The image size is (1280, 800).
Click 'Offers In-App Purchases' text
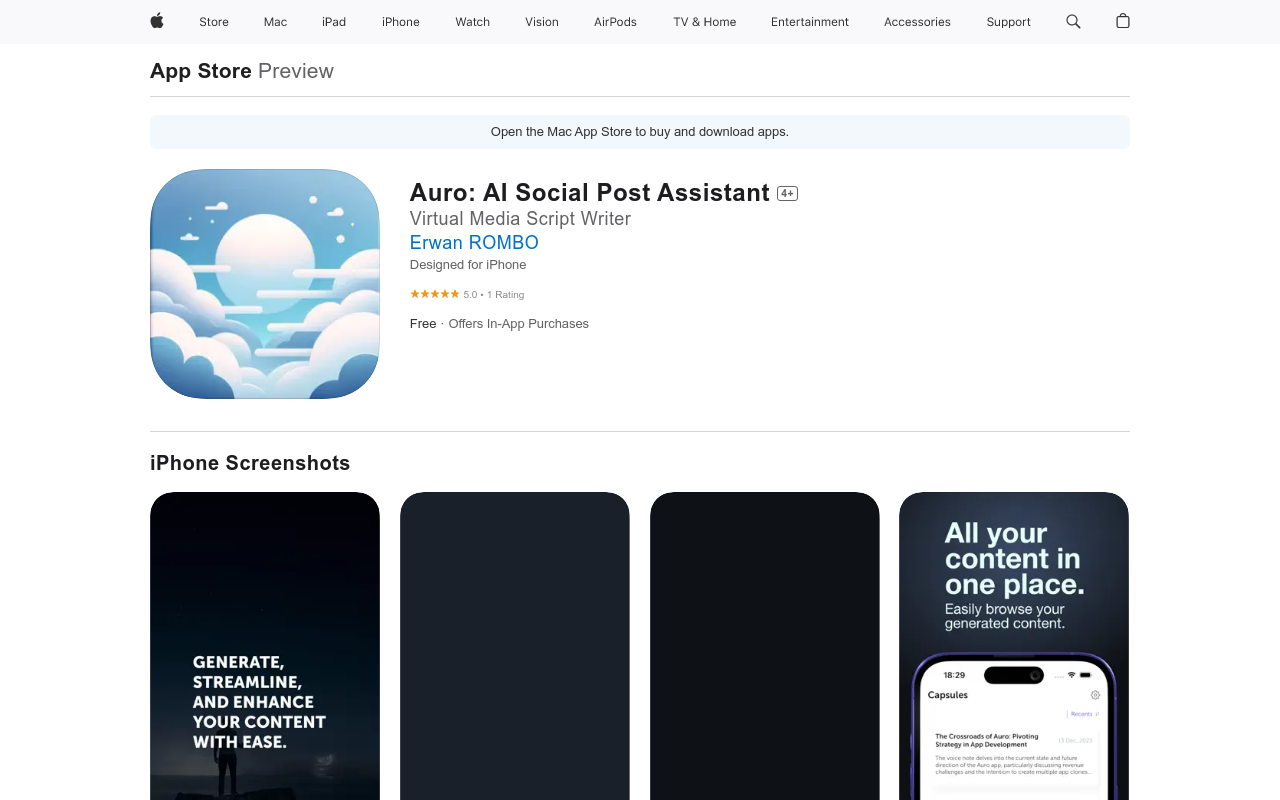click(x=518, y=324)
